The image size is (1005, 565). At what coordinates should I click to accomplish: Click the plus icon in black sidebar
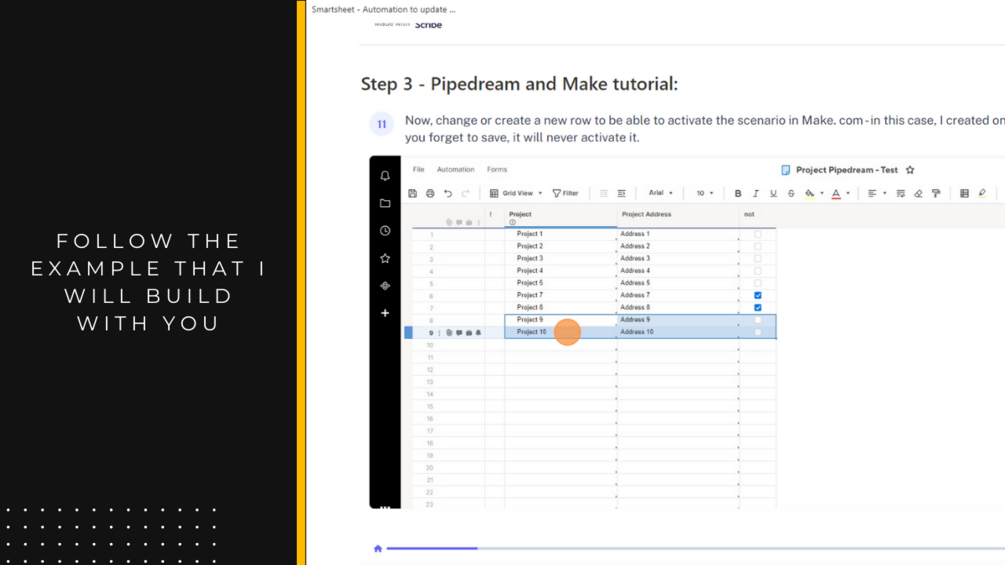(x=385, y=313)
